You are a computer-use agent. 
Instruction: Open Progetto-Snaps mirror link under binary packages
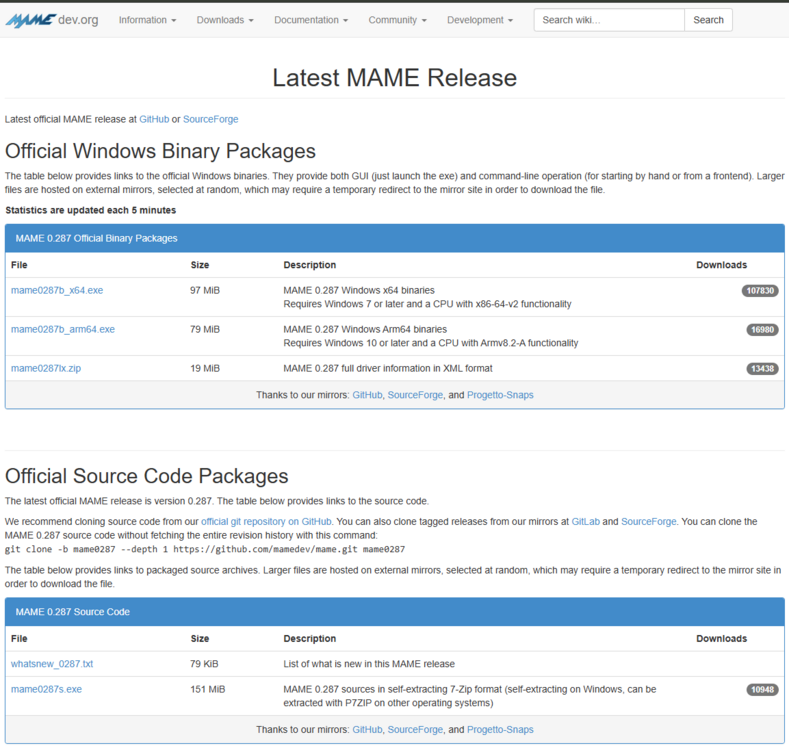(500, 395)
